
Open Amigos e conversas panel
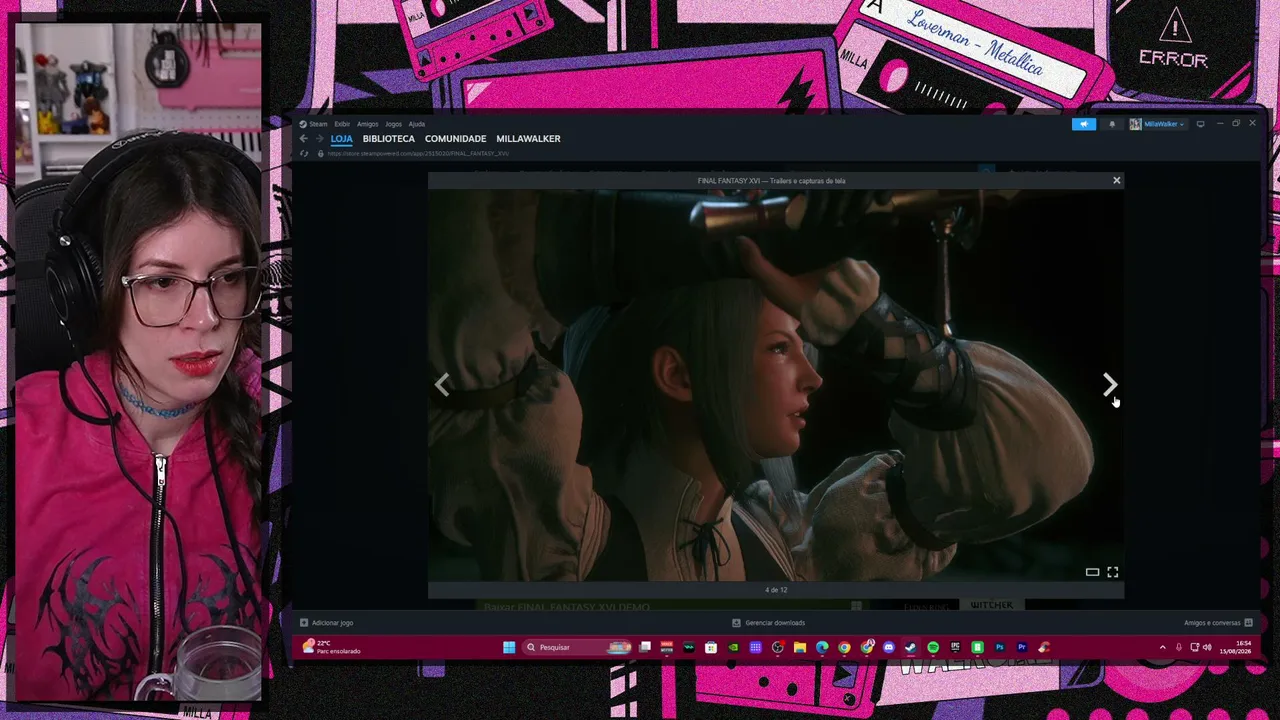1218,623
